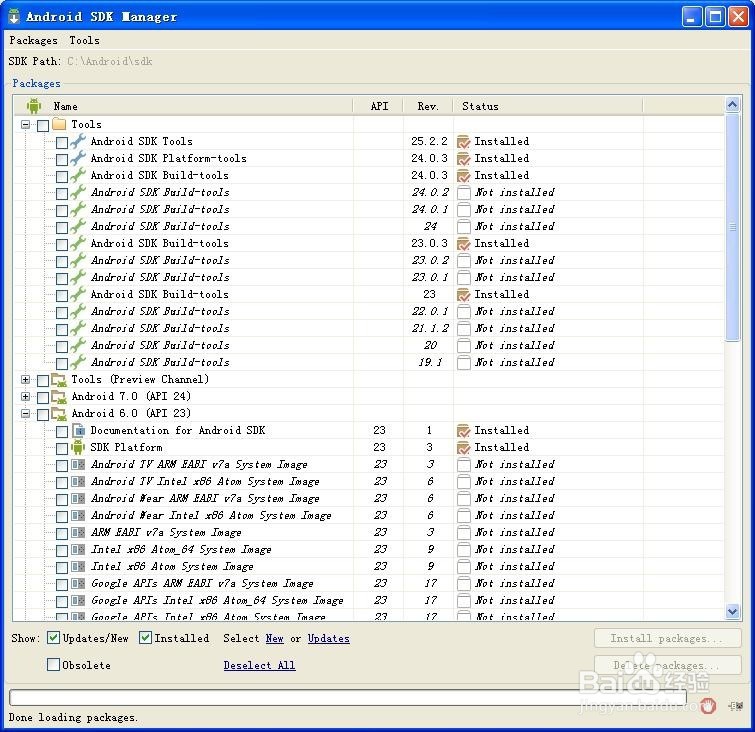Click the package list scroll up arrow

pyautogui.click(x=732, y=105)
